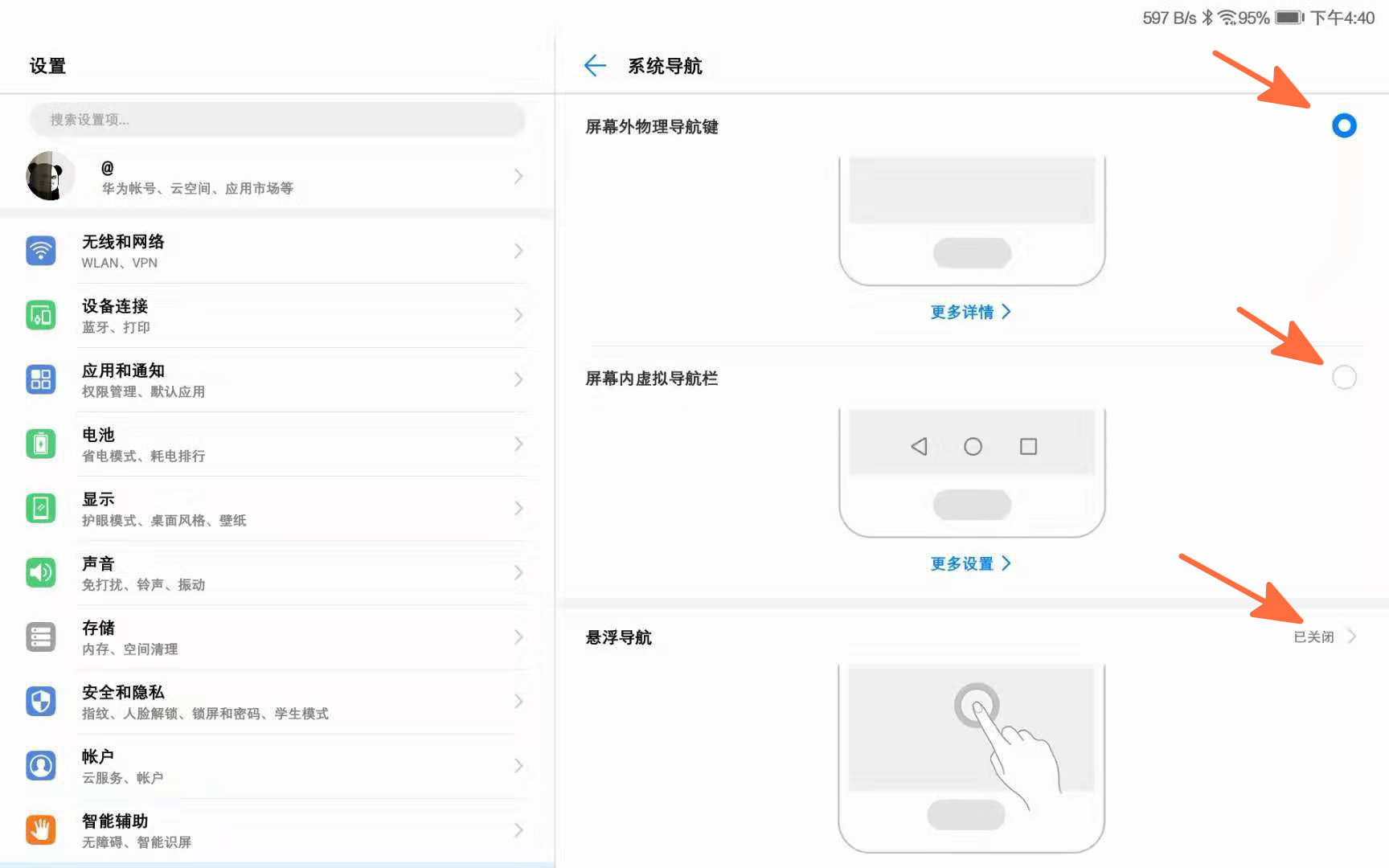The image size is (1389, 868).
Task: Expand the 显示 row chevron
Action: [518, 508]
